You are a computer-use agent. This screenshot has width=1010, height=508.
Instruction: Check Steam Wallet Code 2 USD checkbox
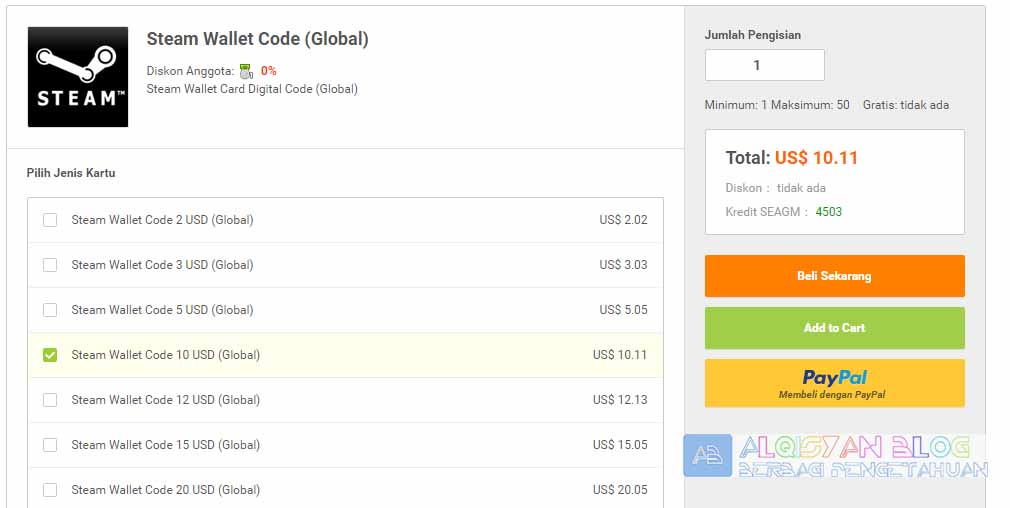(x=50, y=220)
